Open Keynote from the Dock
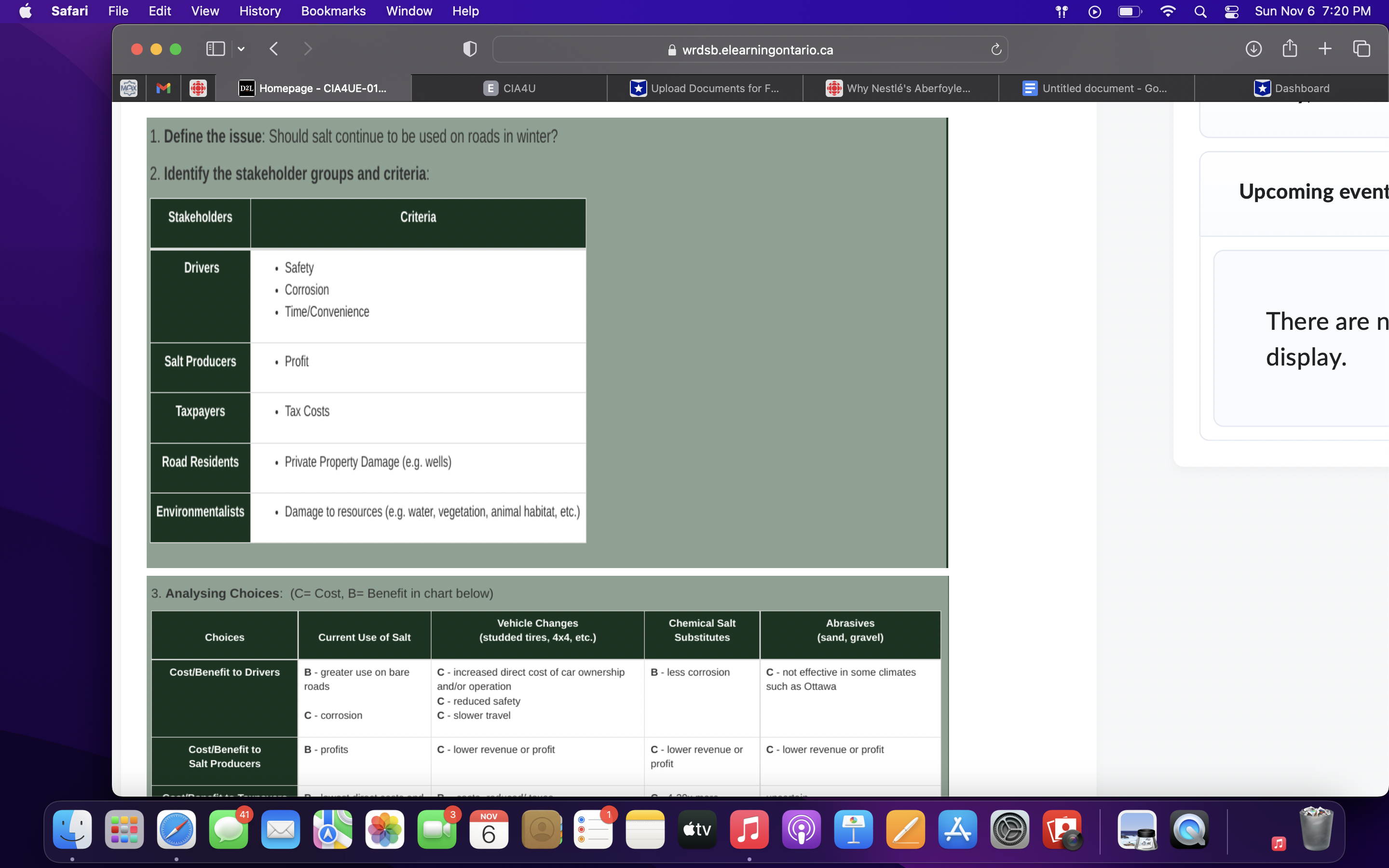 [x=854, y=829]
